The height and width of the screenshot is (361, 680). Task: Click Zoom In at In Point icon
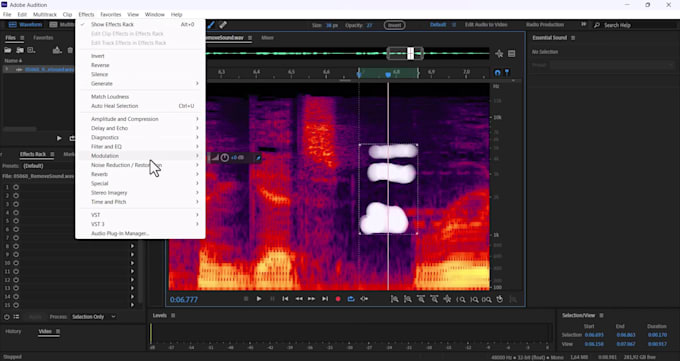[461, 299]
